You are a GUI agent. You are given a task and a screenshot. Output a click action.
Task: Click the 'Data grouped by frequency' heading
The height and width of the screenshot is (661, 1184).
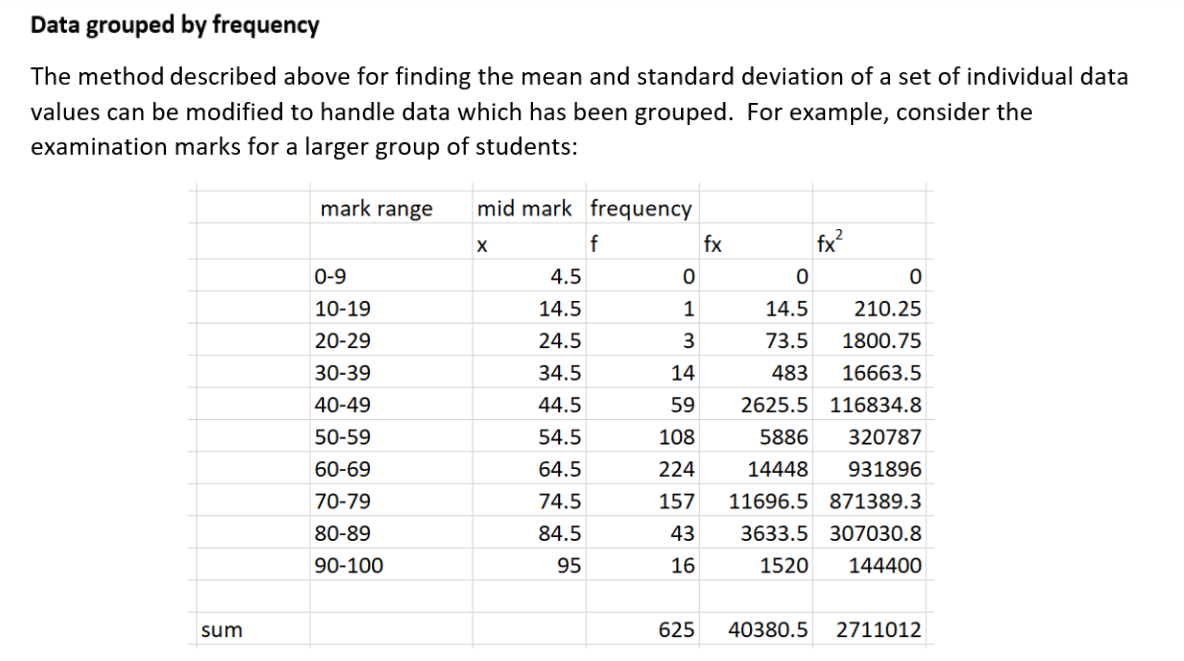[174, 25]
